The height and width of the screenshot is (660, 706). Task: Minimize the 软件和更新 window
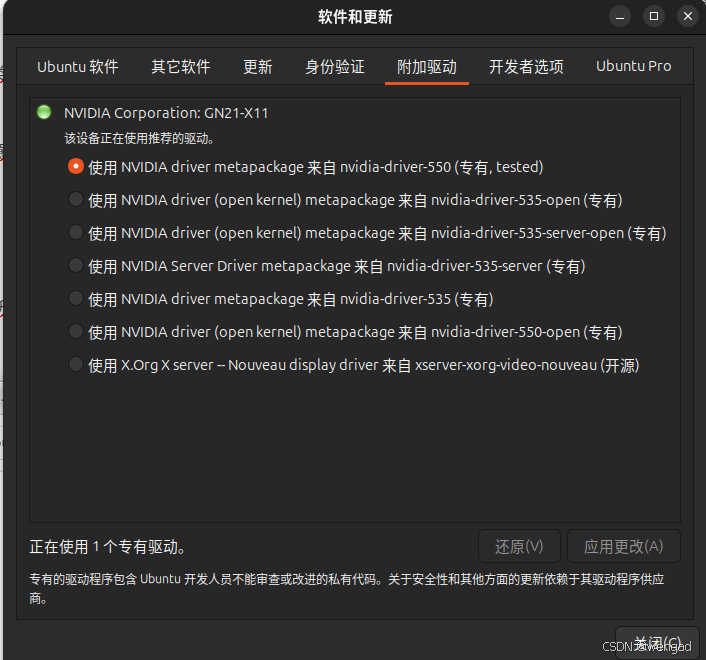(620, 17)
